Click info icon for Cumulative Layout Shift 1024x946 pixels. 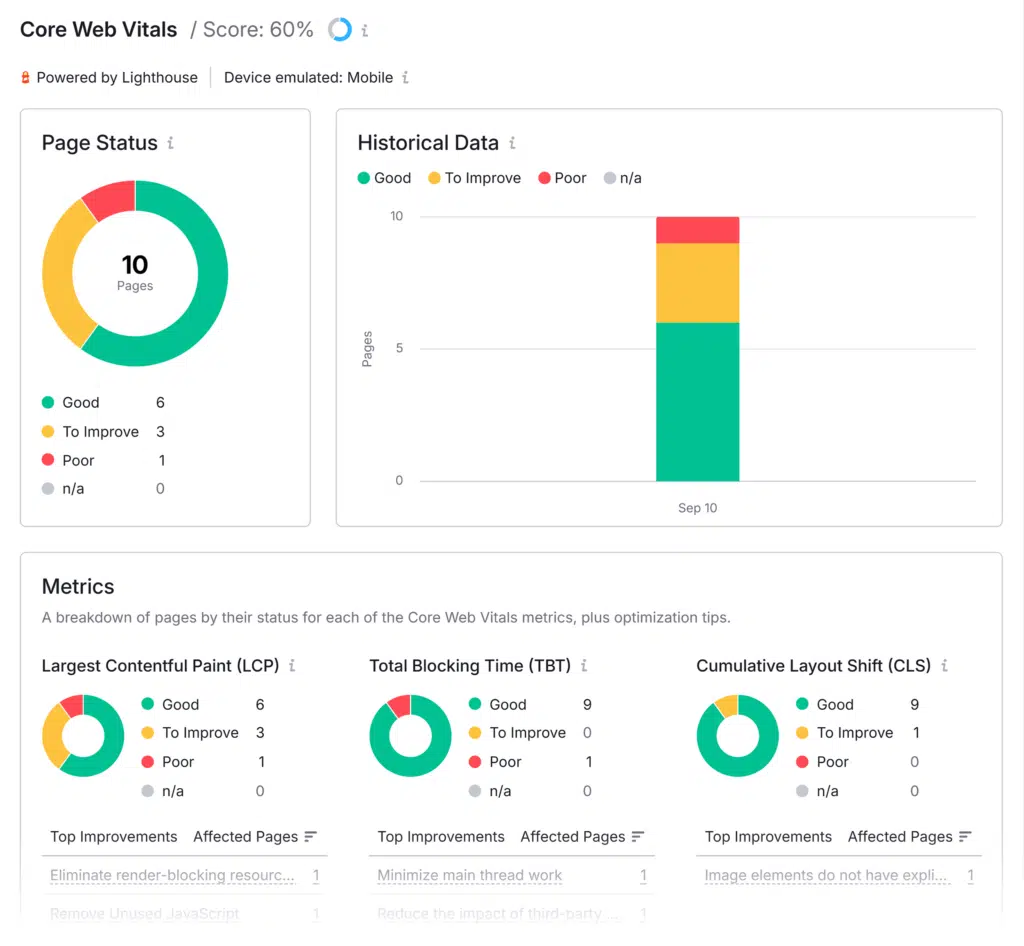click(x=944, y=665)
